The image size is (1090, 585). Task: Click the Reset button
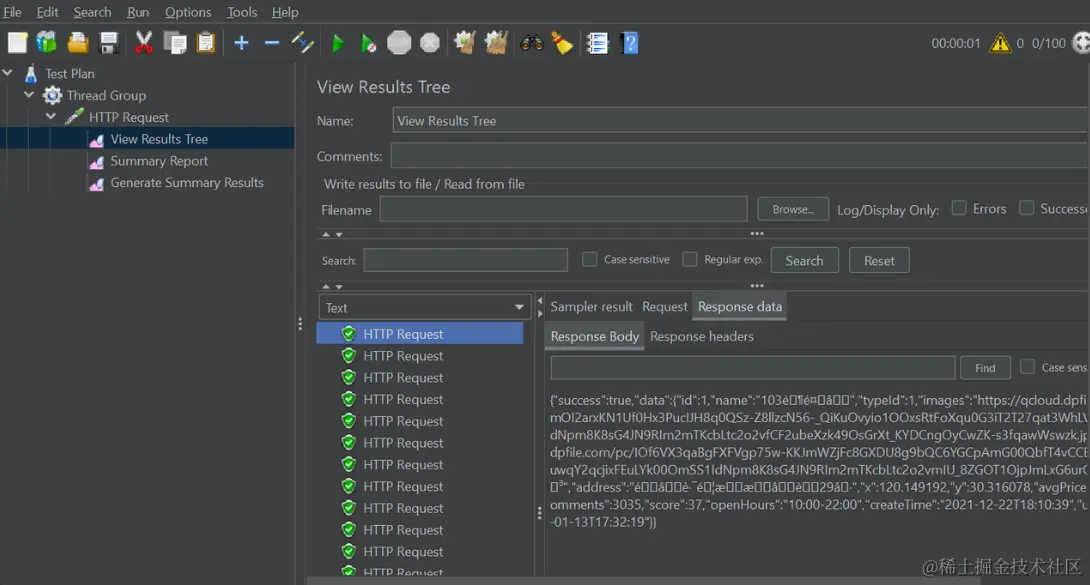point(879,261)
